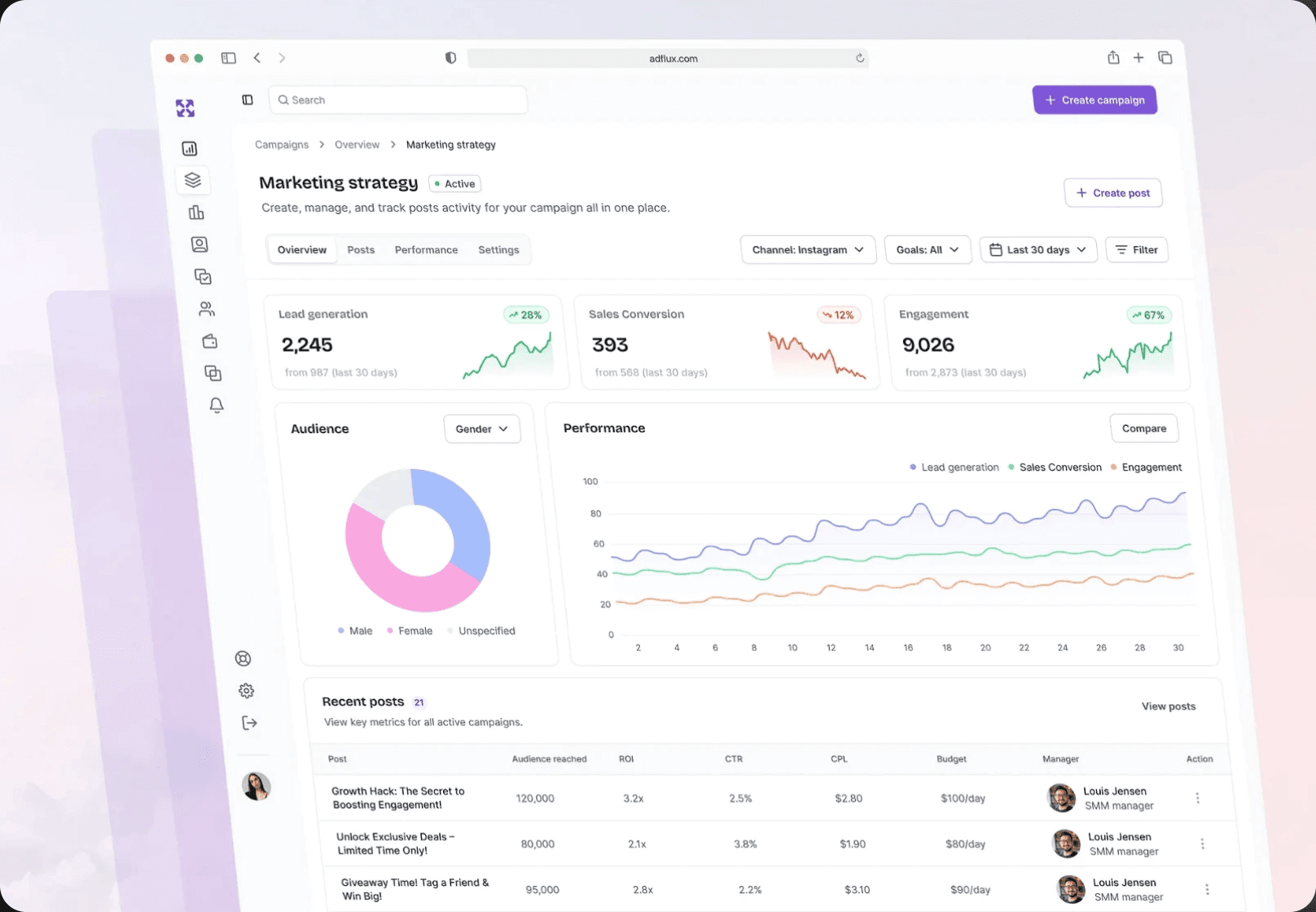Screen dimensions: 1316x912
Task: Open action menu for Growth Hack post
Action: 1198,798
